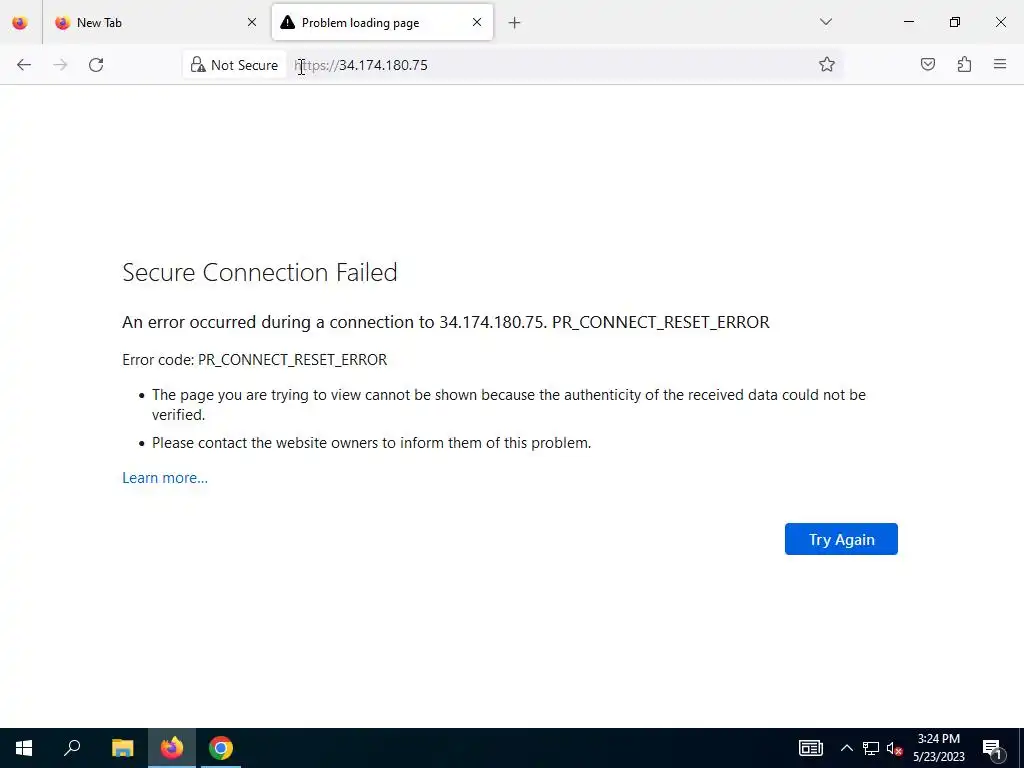Expand the List all tabs chevron
This screenshot has height=768, width=1024.
click(825, 22)
